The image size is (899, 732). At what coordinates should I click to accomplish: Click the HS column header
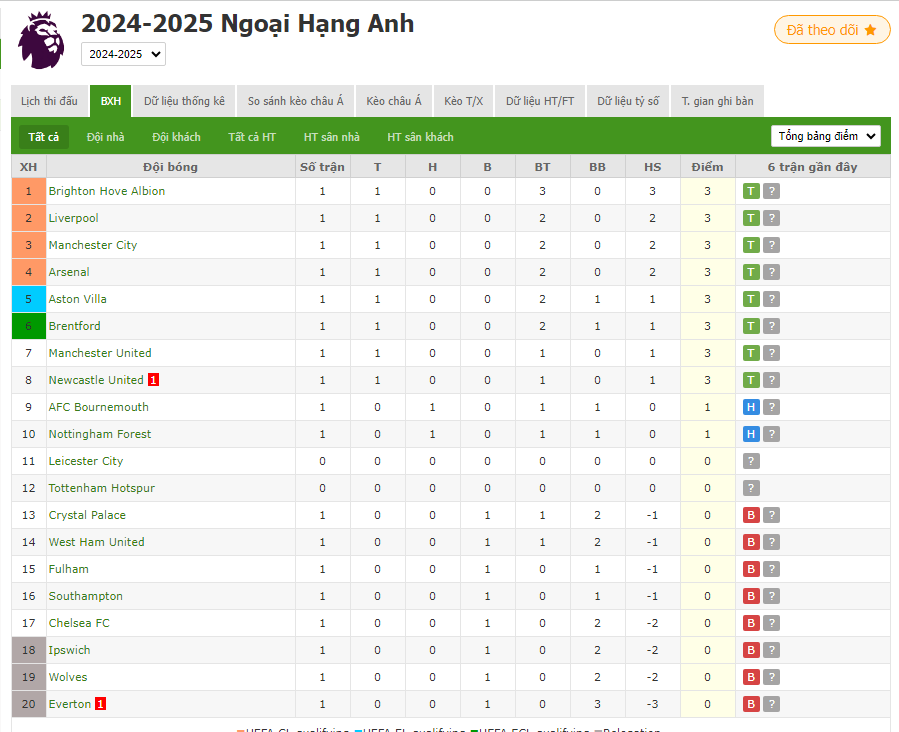652,167
